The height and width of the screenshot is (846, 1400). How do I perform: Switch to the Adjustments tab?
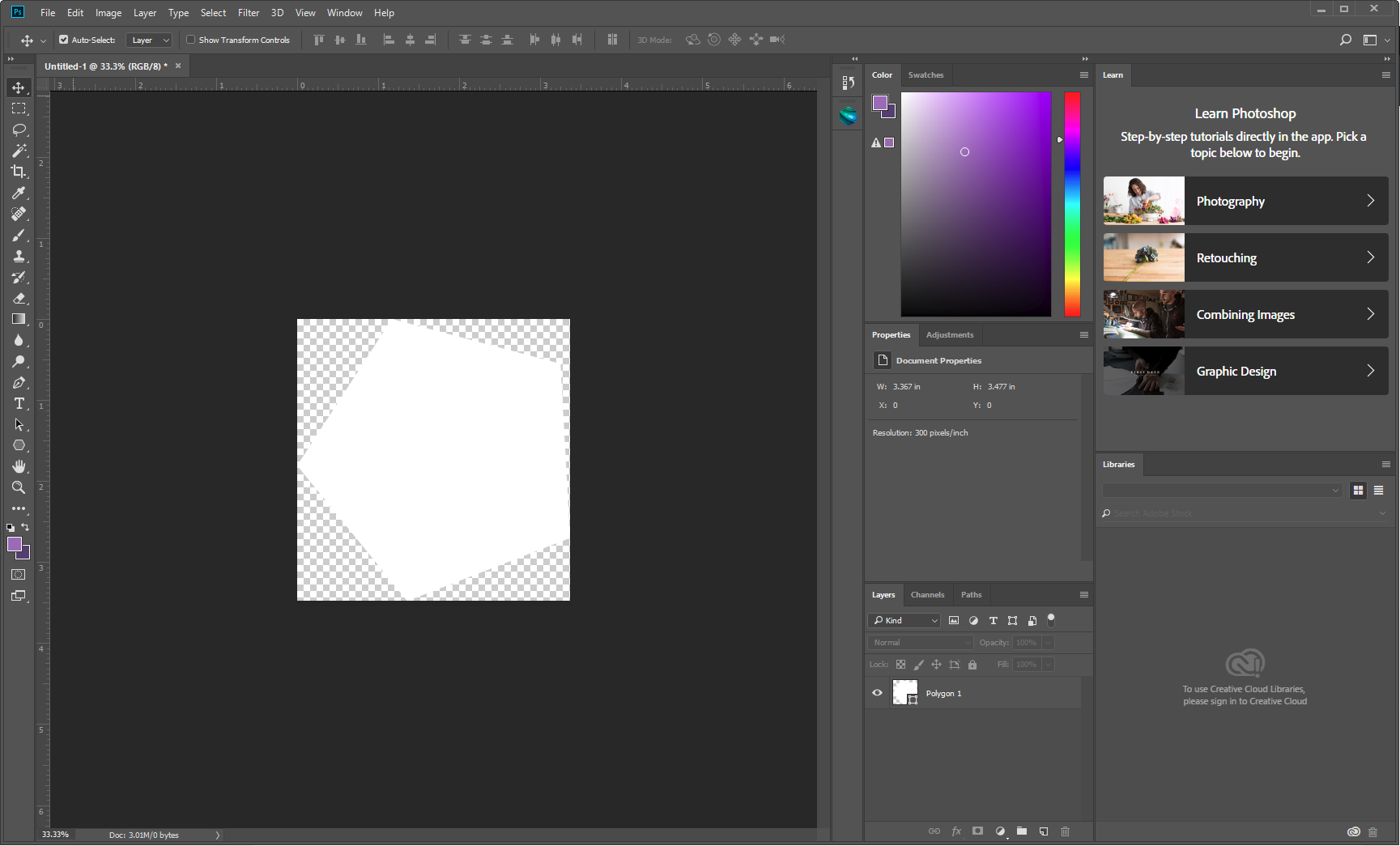tap(950, 335)
